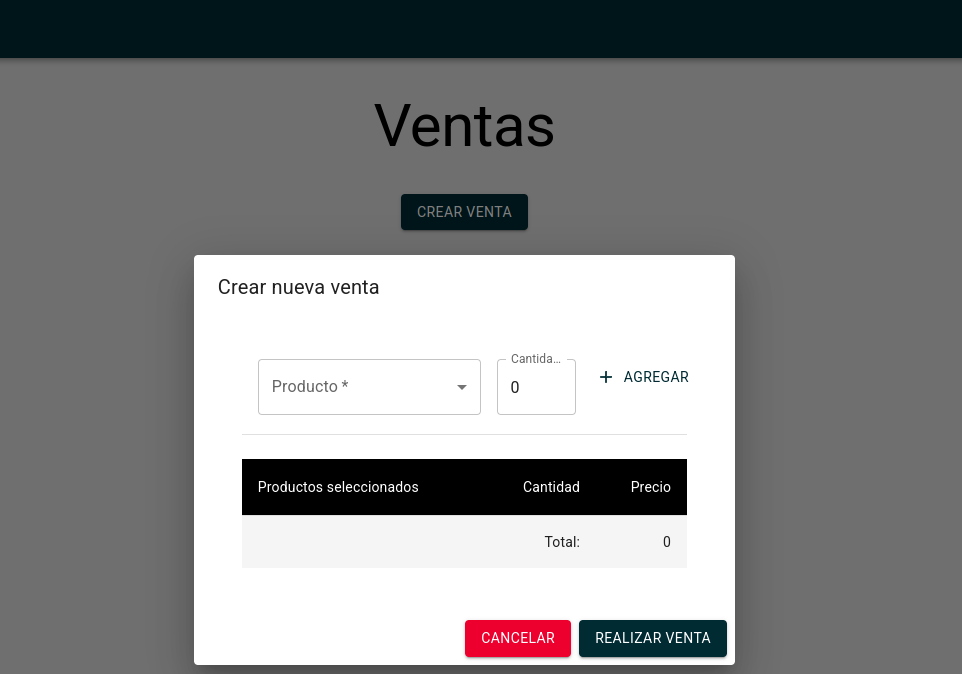This screenshot has height=674, width=962.
Task: Click the plus icon next to AGREGAR
Action: 606,377
